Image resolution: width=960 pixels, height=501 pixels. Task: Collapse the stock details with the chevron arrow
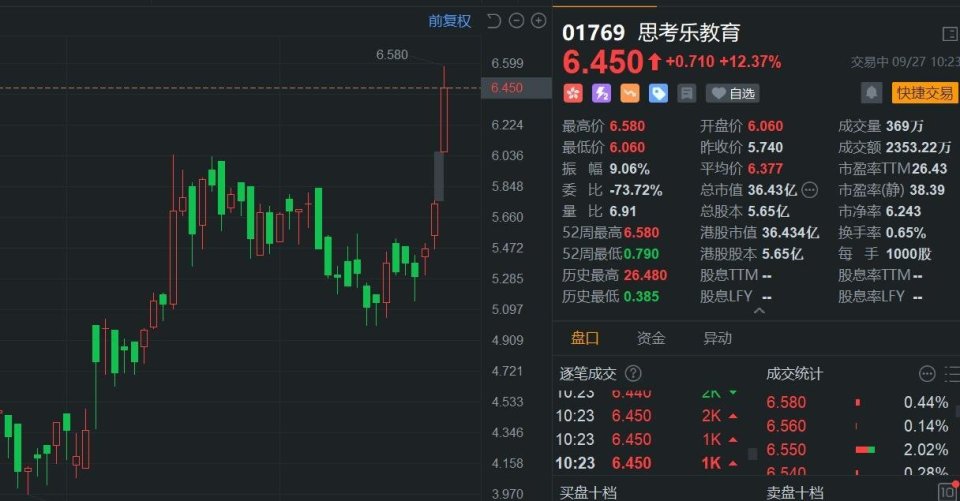tap(759, 311)
